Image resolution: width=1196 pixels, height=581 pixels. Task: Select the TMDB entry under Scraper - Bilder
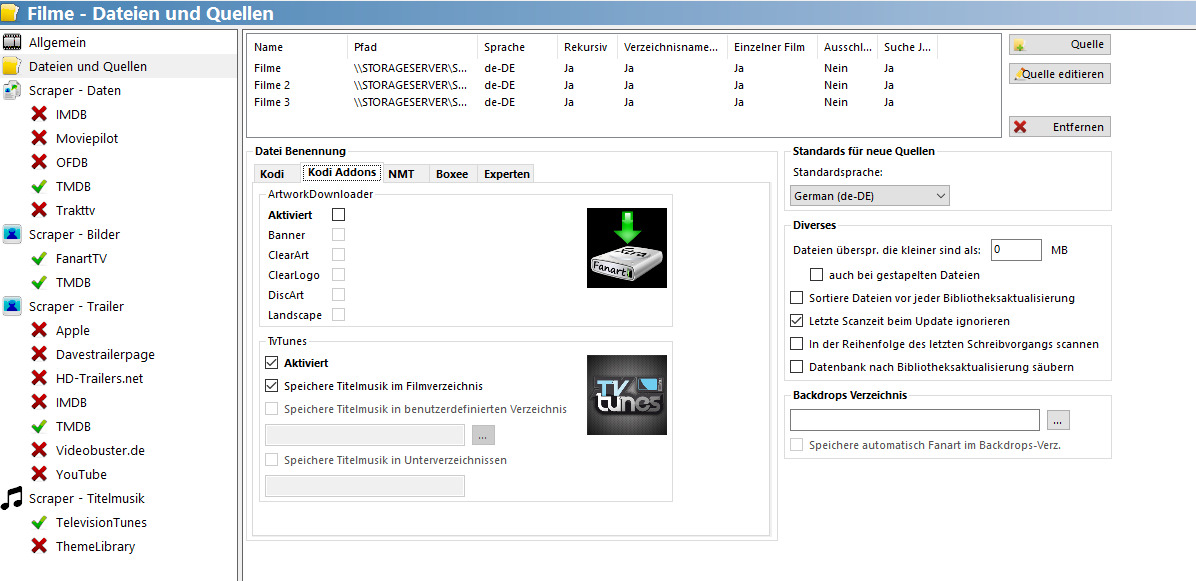73,282
